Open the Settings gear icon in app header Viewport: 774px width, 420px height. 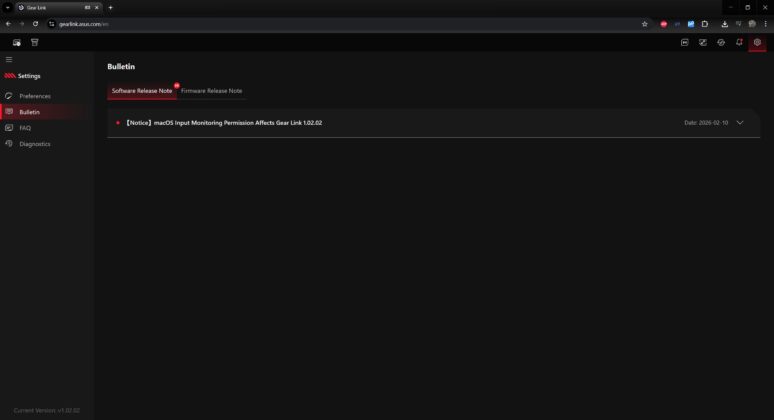(x=757, y=42)
